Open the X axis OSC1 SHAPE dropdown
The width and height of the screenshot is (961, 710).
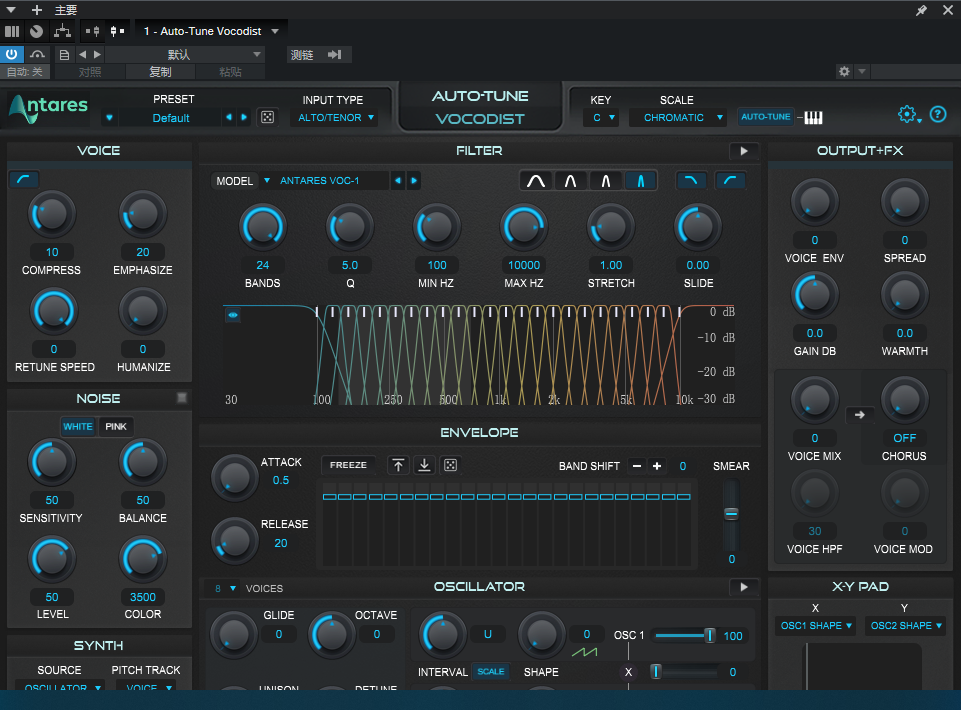(816, 625)
